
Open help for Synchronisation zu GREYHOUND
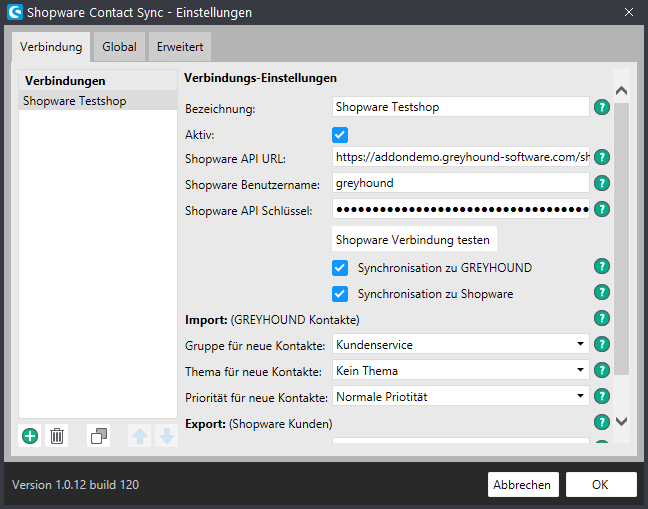pos(602,266)
